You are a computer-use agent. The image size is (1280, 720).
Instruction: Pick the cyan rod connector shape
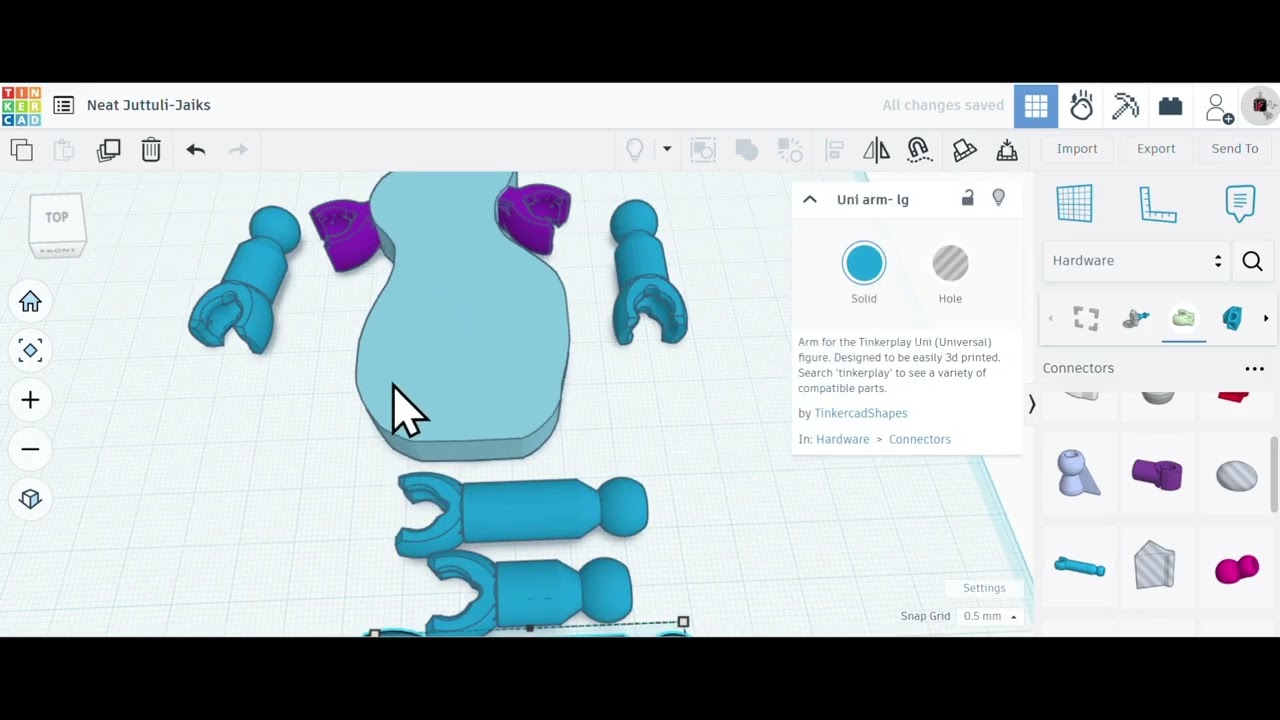(1080, 567)
